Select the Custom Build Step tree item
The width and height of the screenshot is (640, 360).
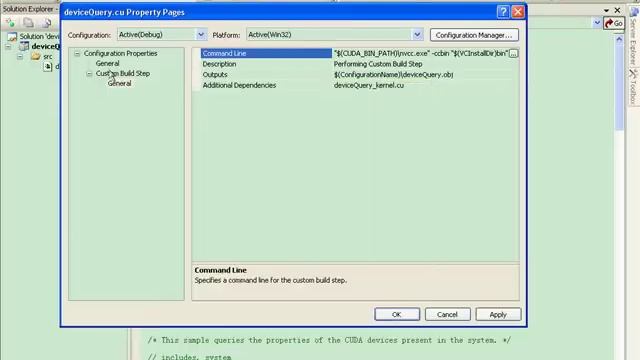[123, 73]
